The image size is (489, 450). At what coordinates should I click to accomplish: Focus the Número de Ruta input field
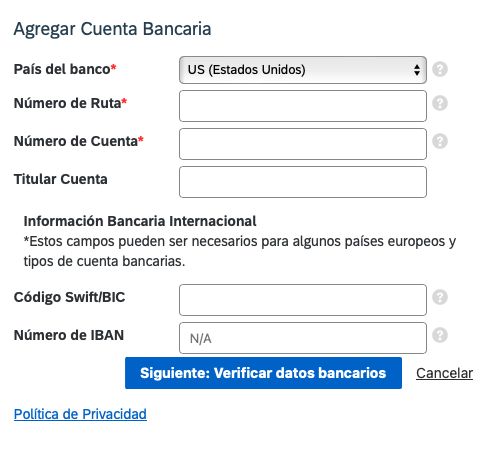[x=303, y=106]
